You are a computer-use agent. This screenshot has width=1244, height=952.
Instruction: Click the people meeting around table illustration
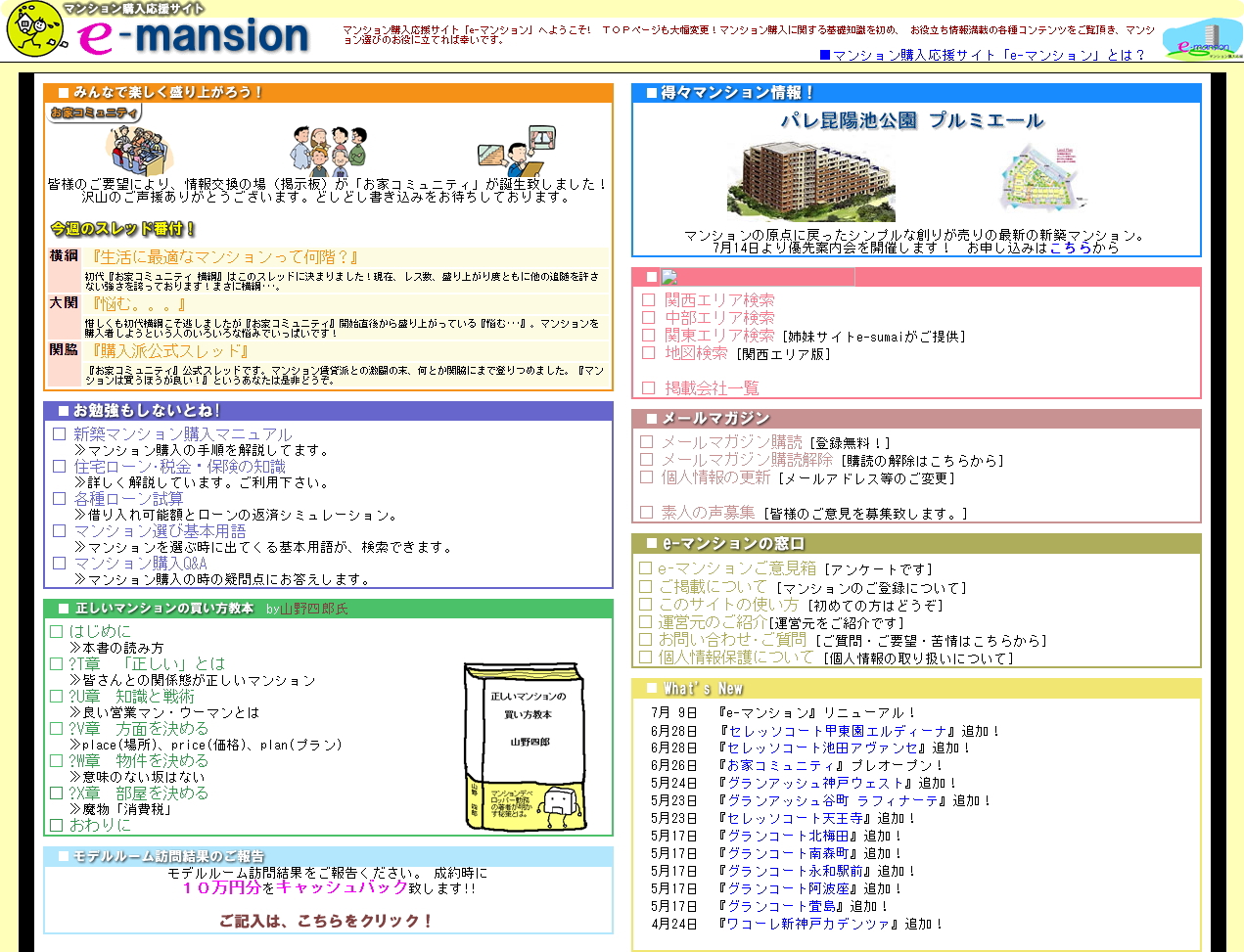(x=138, y=150)
